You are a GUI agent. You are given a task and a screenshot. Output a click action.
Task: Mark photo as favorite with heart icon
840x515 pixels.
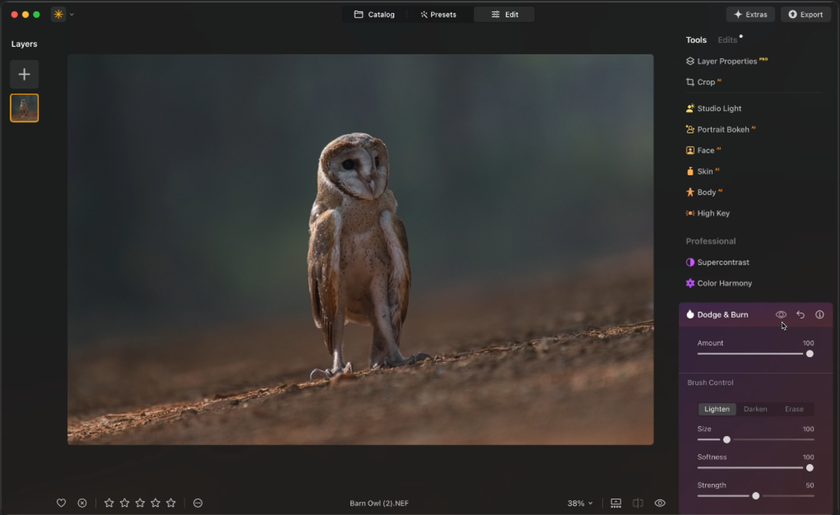[61, 503]
